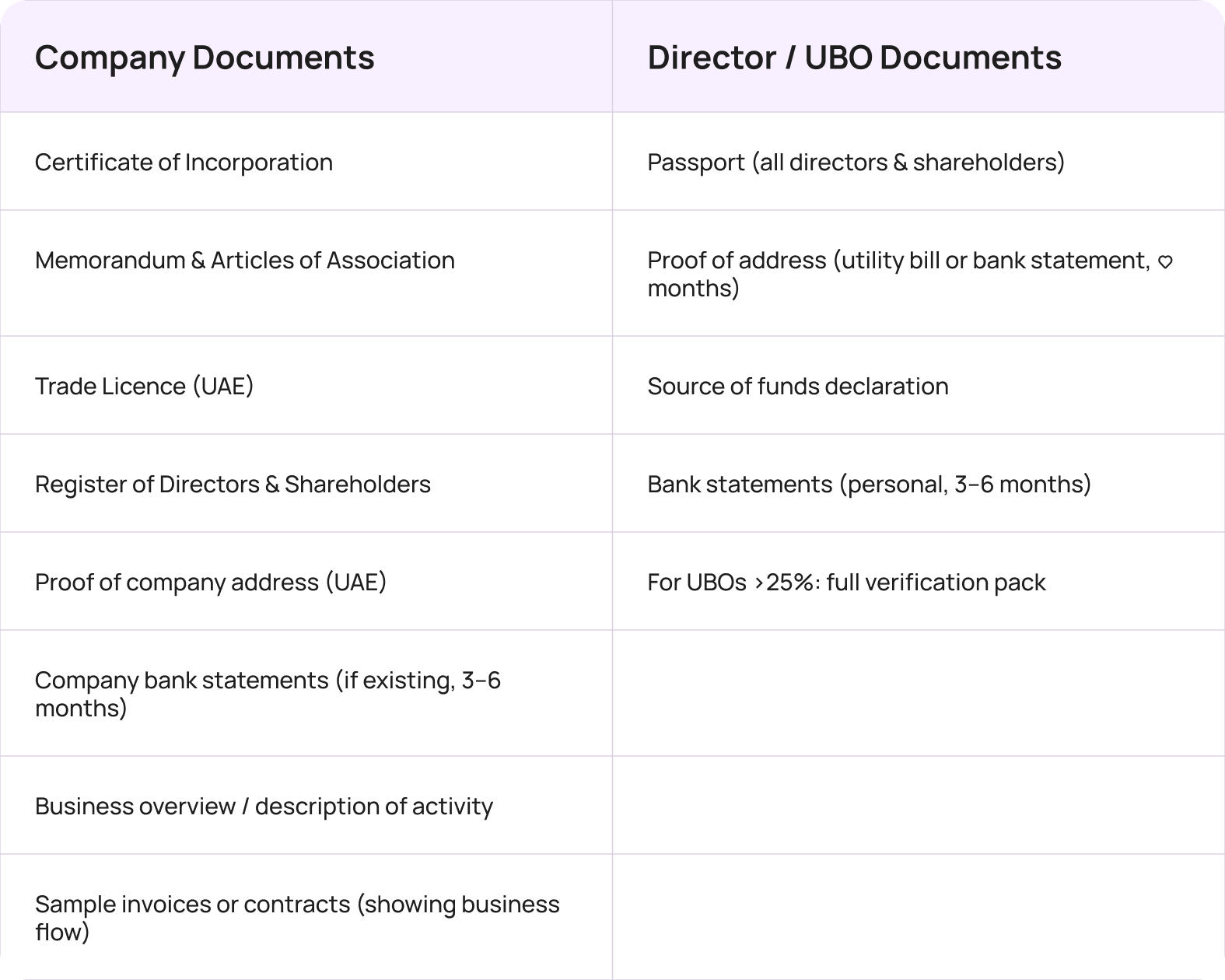Click Source of funds declaration
The height and width of the screenshot is (980, 1225).
pos(797,386)
